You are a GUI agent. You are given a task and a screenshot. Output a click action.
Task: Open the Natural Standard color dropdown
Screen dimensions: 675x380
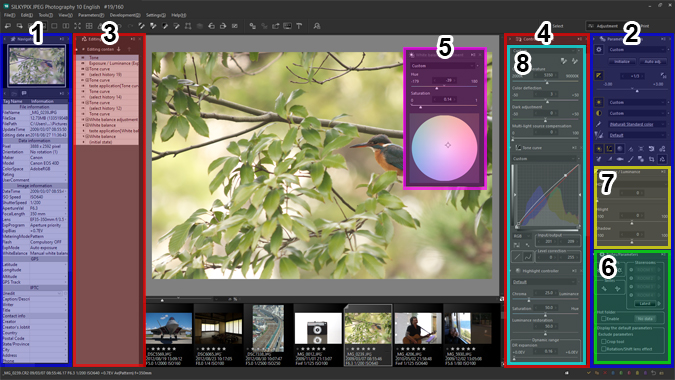[x=637, y=124]
